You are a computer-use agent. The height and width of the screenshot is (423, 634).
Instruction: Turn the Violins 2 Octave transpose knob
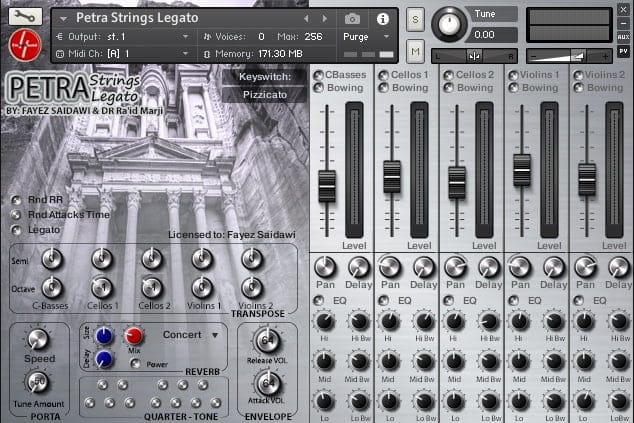pos(252,288)
